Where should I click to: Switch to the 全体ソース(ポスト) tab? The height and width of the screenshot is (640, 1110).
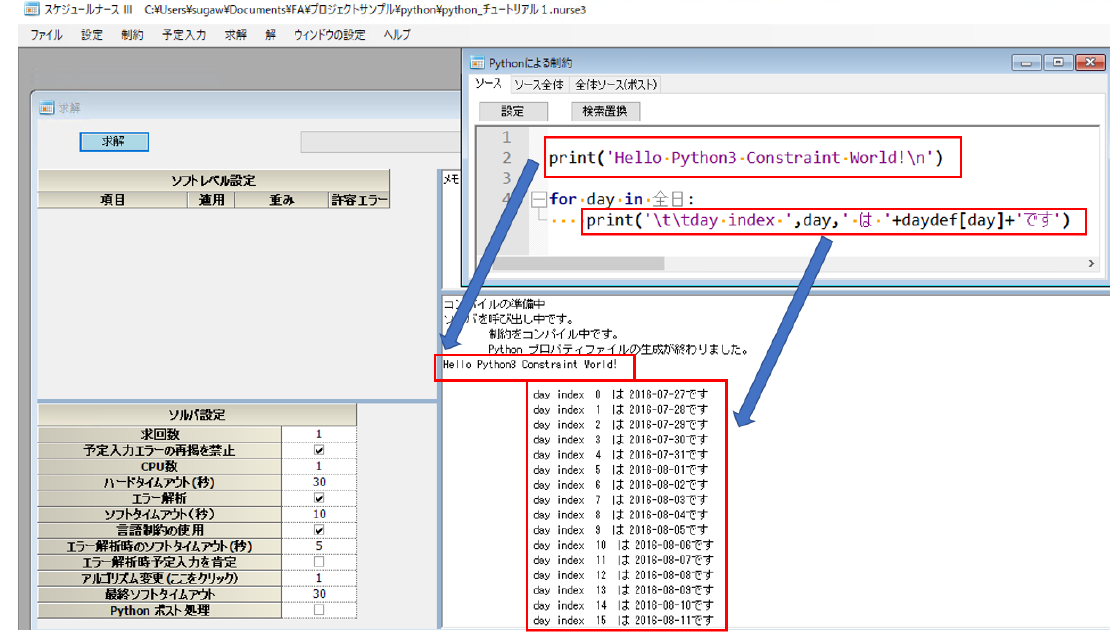pos(616,85)
